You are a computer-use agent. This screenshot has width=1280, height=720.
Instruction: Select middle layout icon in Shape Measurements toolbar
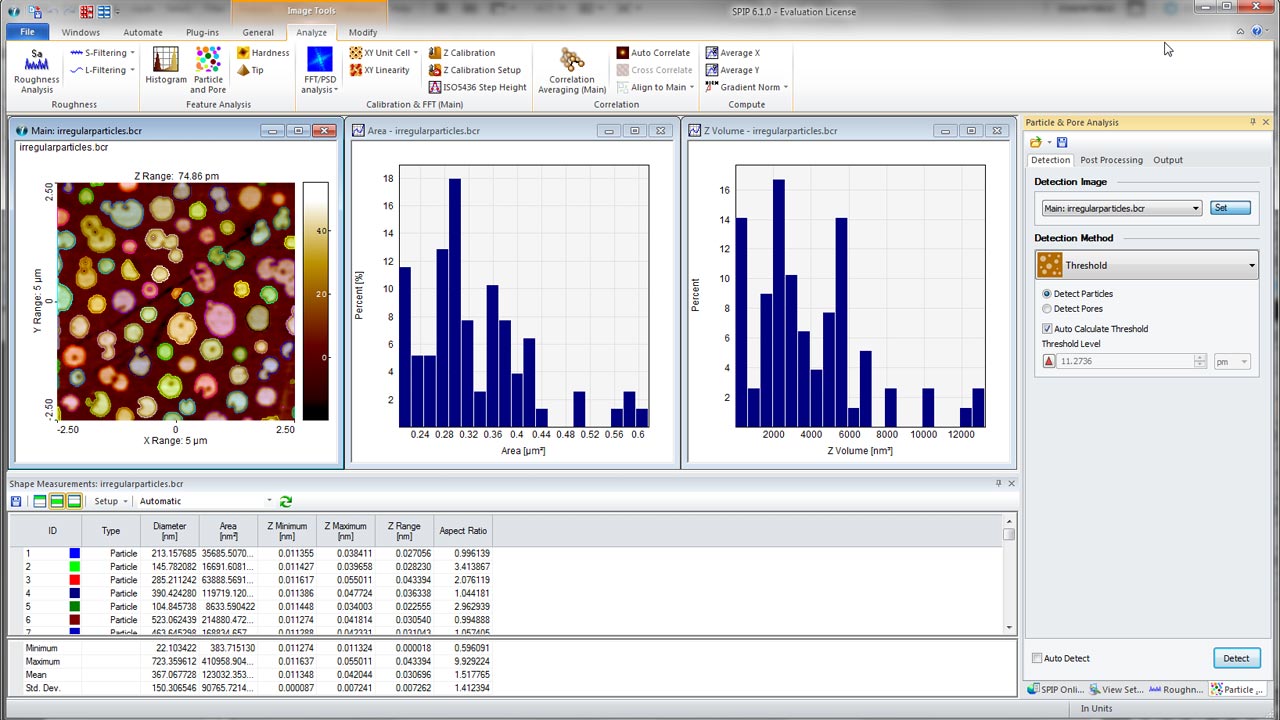[x=57, y=501]
